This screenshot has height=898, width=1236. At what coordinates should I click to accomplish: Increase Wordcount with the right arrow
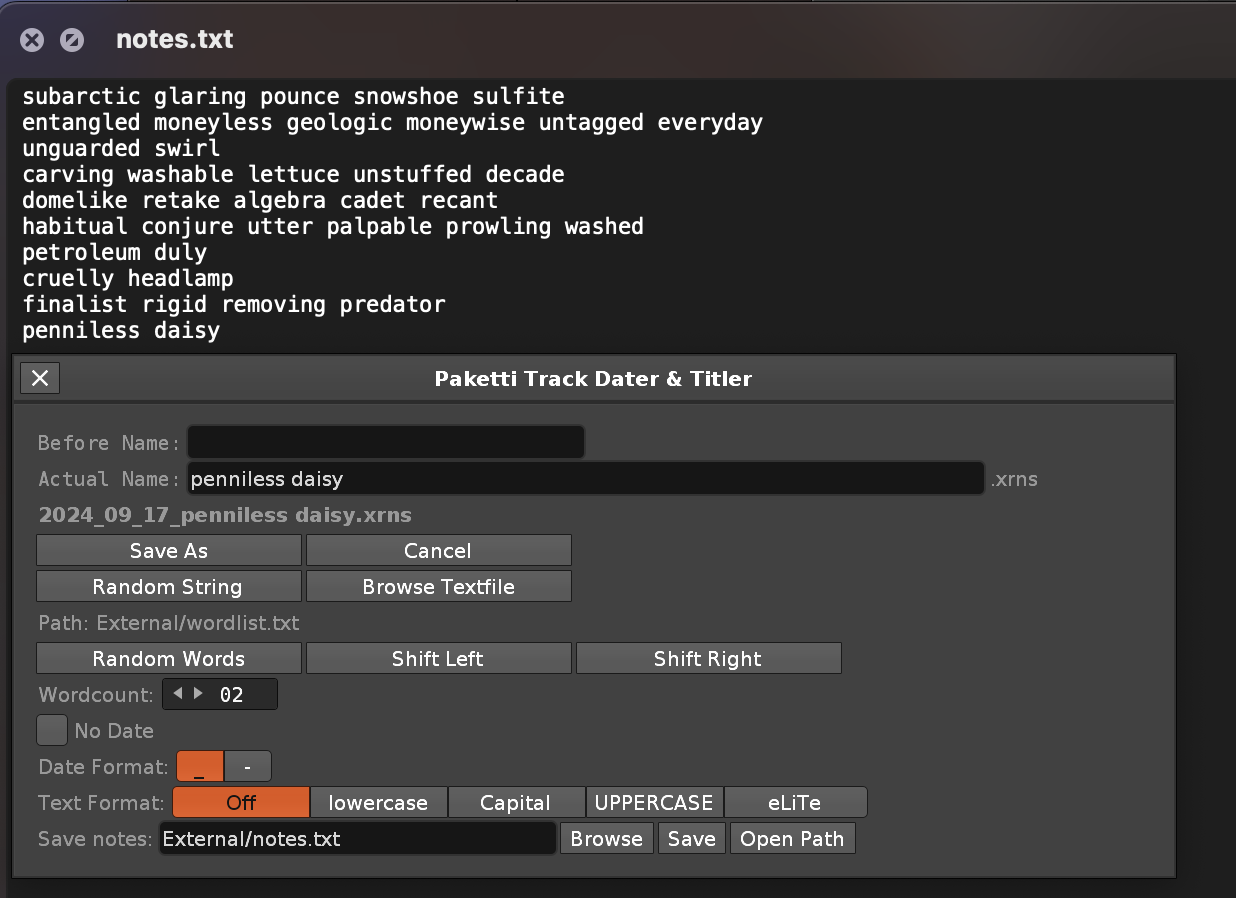(x=198, y=694)
